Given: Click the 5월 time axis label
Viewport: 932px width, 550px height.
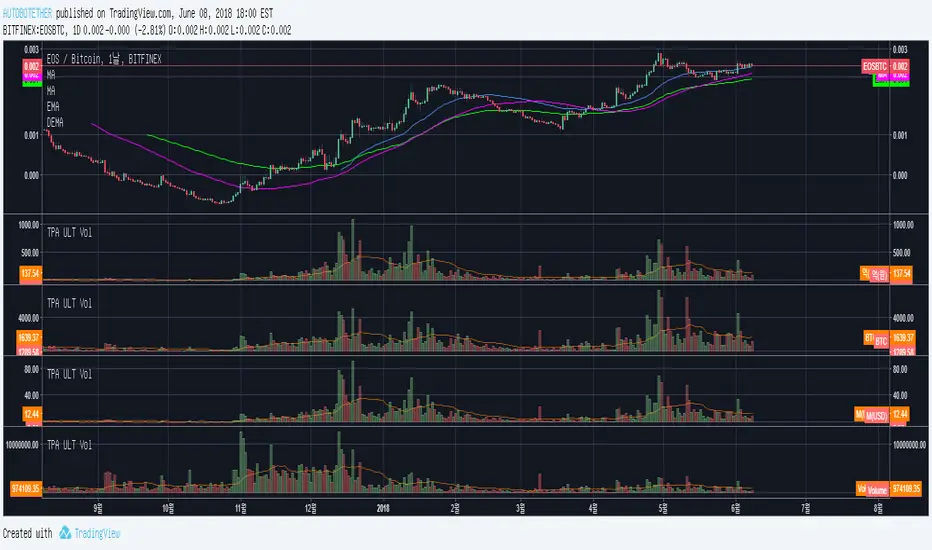Looking at the screenshot, I should pyautogui.click(x=663, y=508).
